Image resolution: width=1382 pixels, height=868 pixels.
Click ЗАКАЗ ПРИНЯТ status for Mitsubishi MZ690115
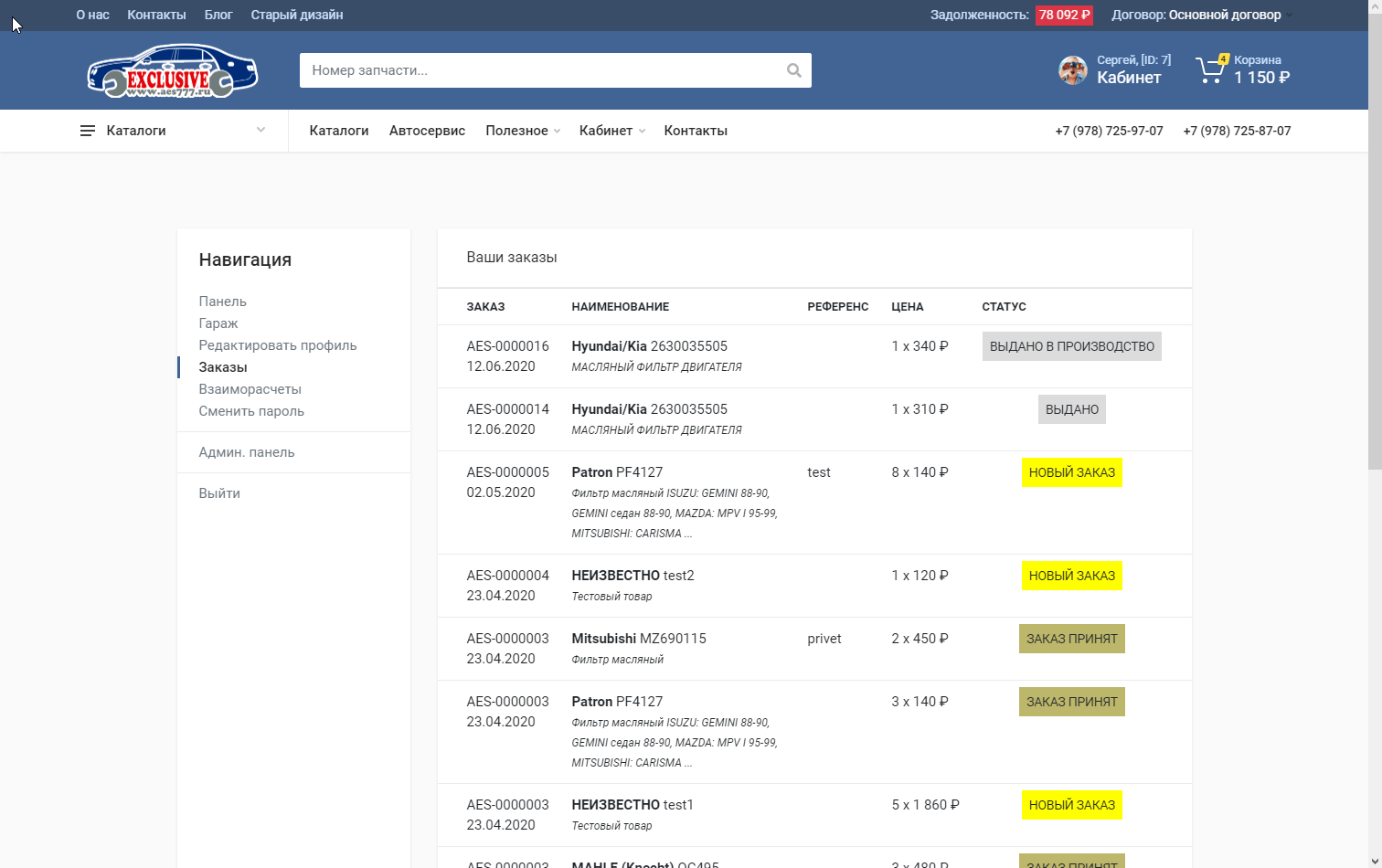click(x=1071, y=639)
